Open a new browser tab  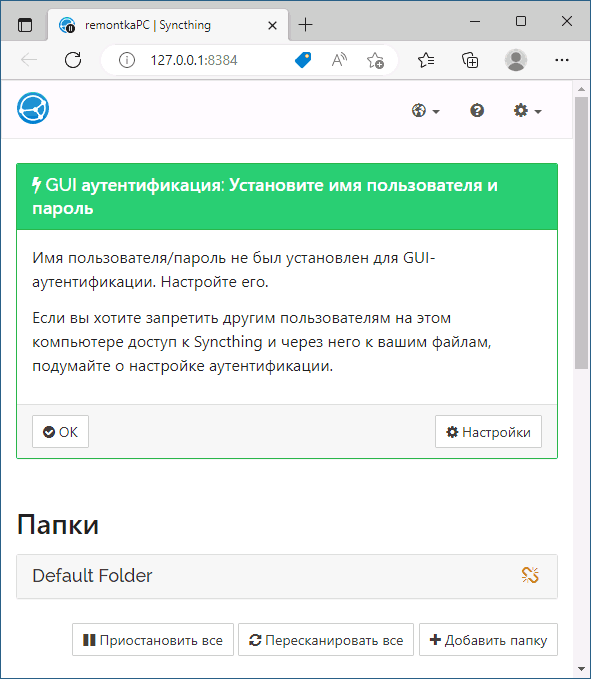(305, 25)
